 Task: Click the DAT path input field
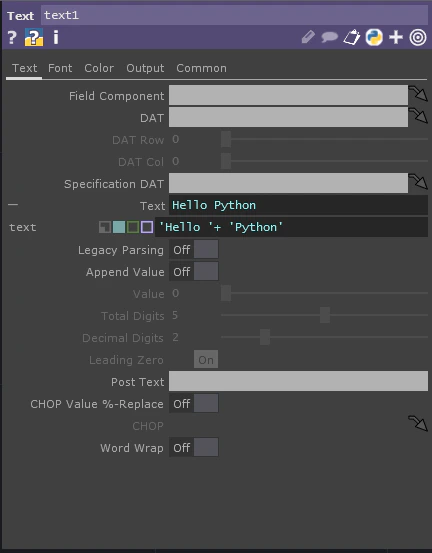pyautogui.click(x=288, y=117)
